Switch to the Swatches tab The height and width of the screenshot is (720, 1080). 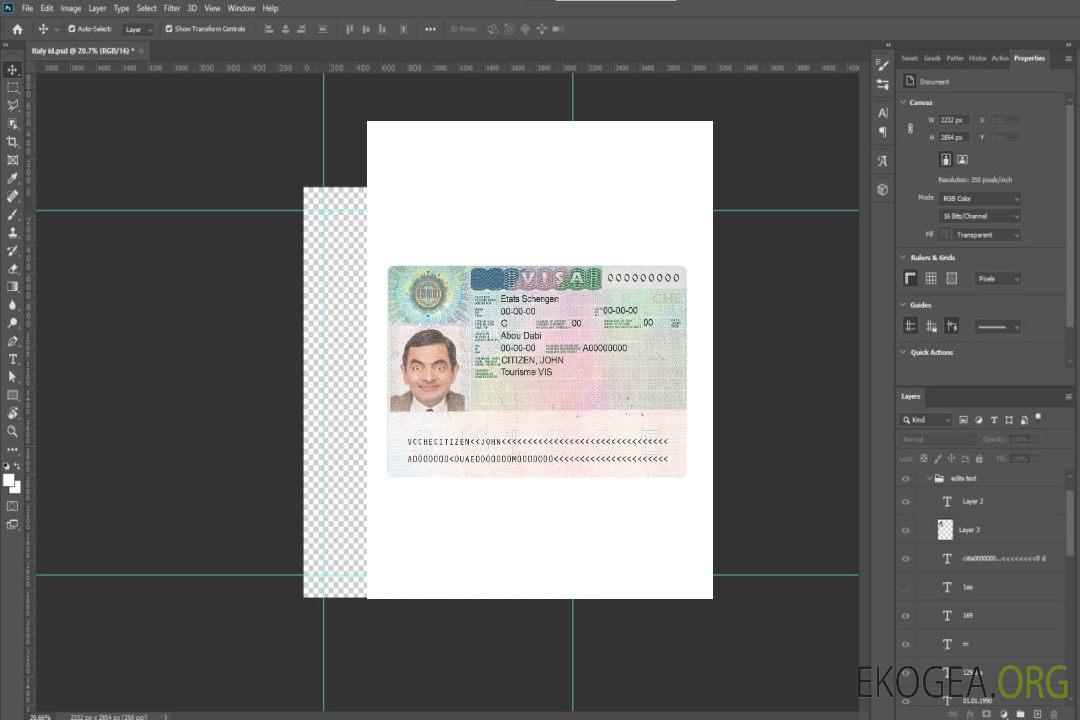pyautogui.click(x=909, y=59)
